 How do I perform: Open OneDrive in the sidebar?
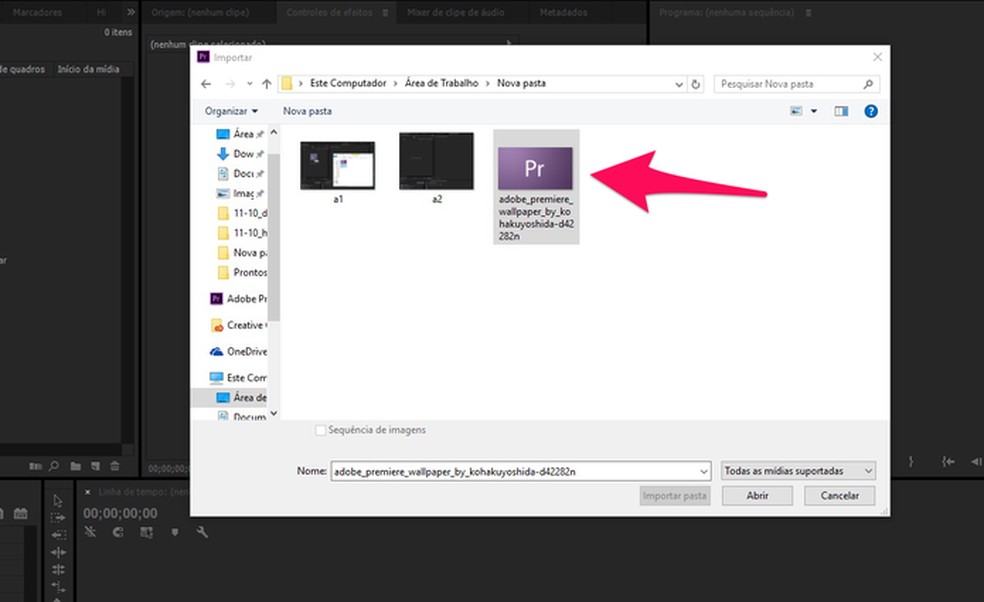[238, 352]
